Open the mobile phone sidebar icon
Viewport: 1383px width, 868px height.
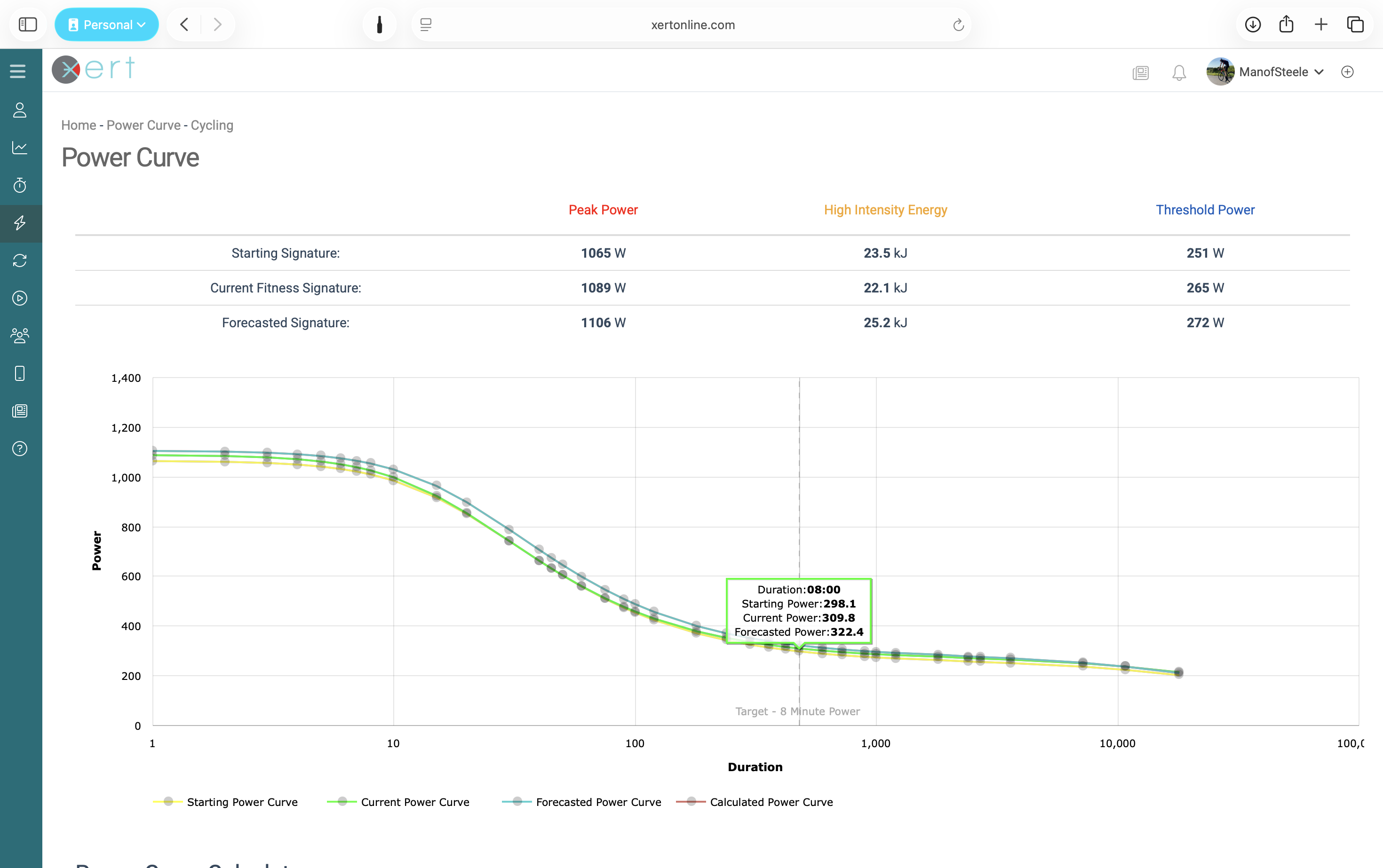point(20,373)
